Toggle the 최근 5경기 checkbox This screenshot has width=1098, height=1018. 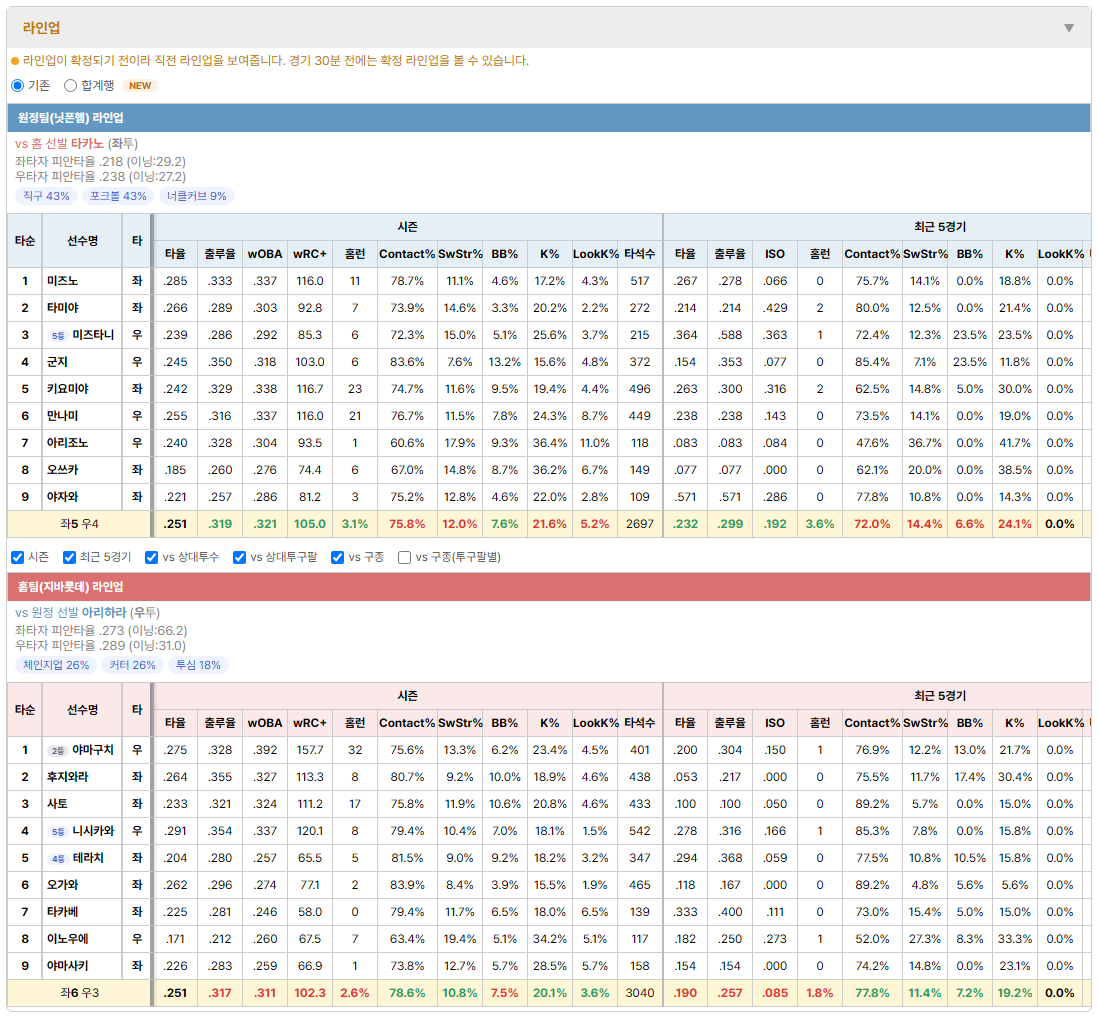69,557
